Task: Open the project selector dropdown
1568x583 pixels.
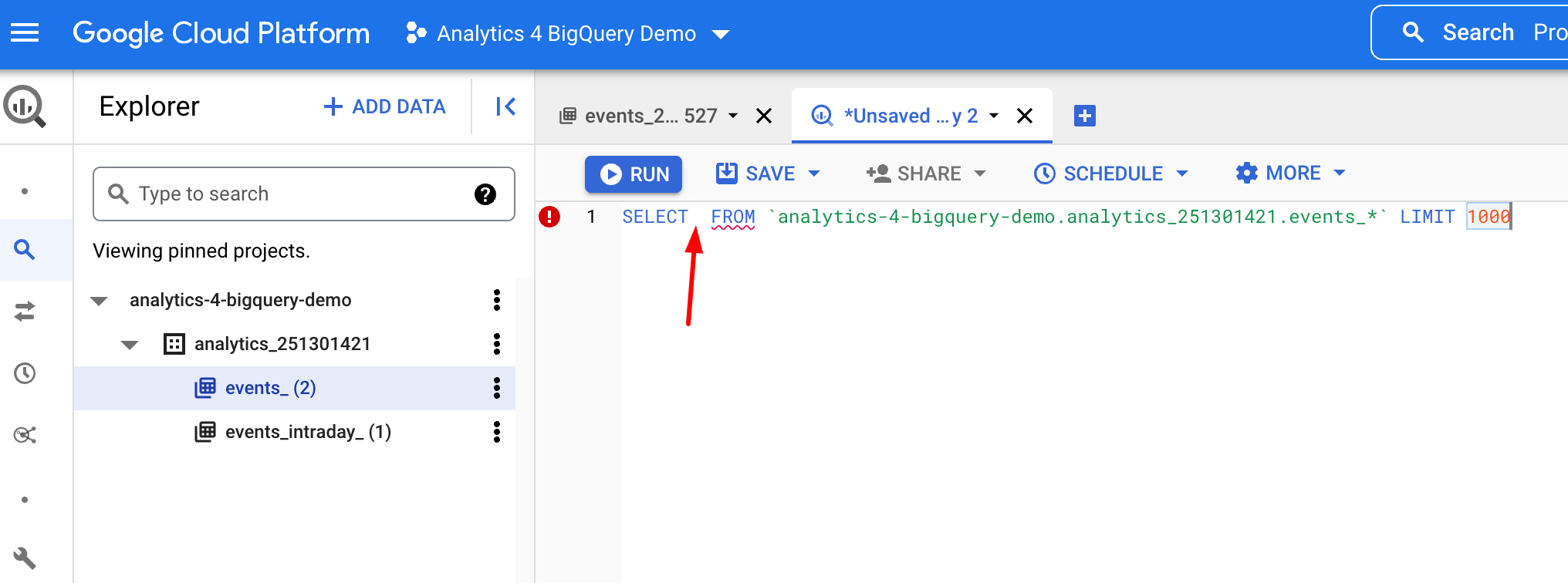Action: click(x=566, y=33)
